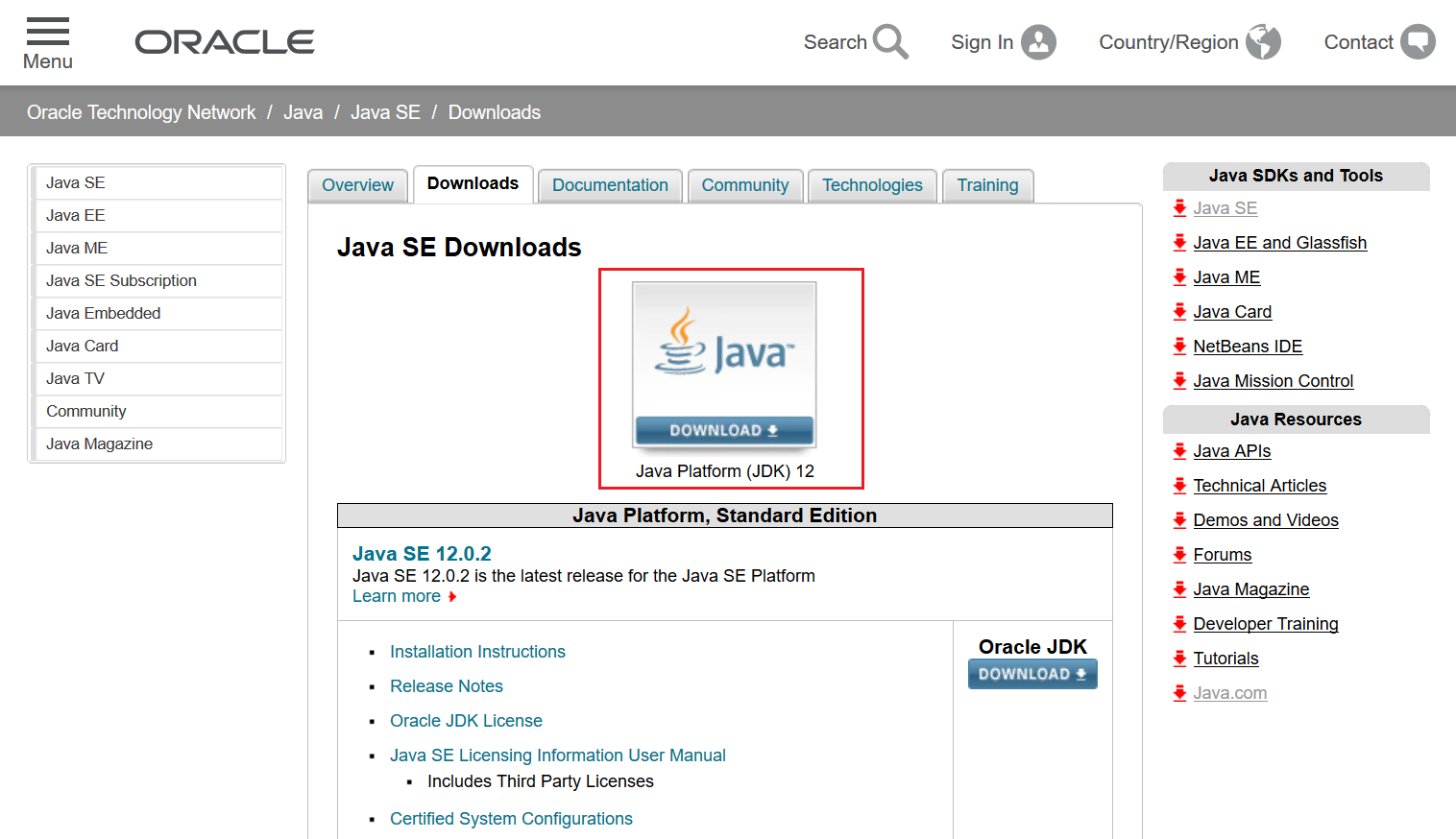
Task: Click the Search label text
Action: point(836,42)
